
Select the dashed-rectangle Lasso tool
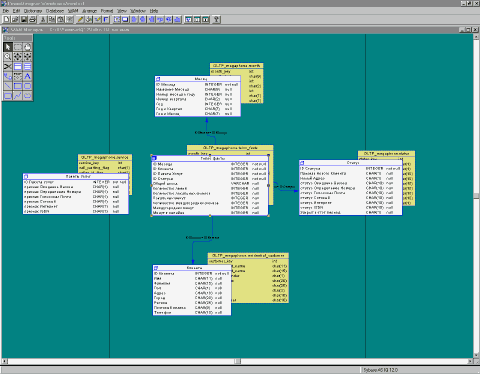click(x=18, y=47)
